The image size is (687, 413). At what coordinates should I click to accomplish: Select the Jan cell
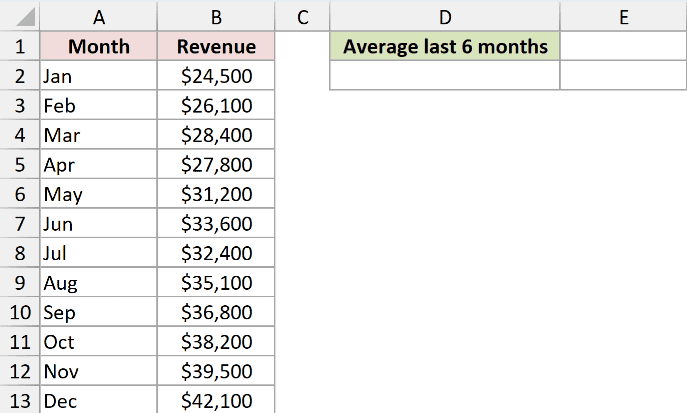click(x=99, y=76)
